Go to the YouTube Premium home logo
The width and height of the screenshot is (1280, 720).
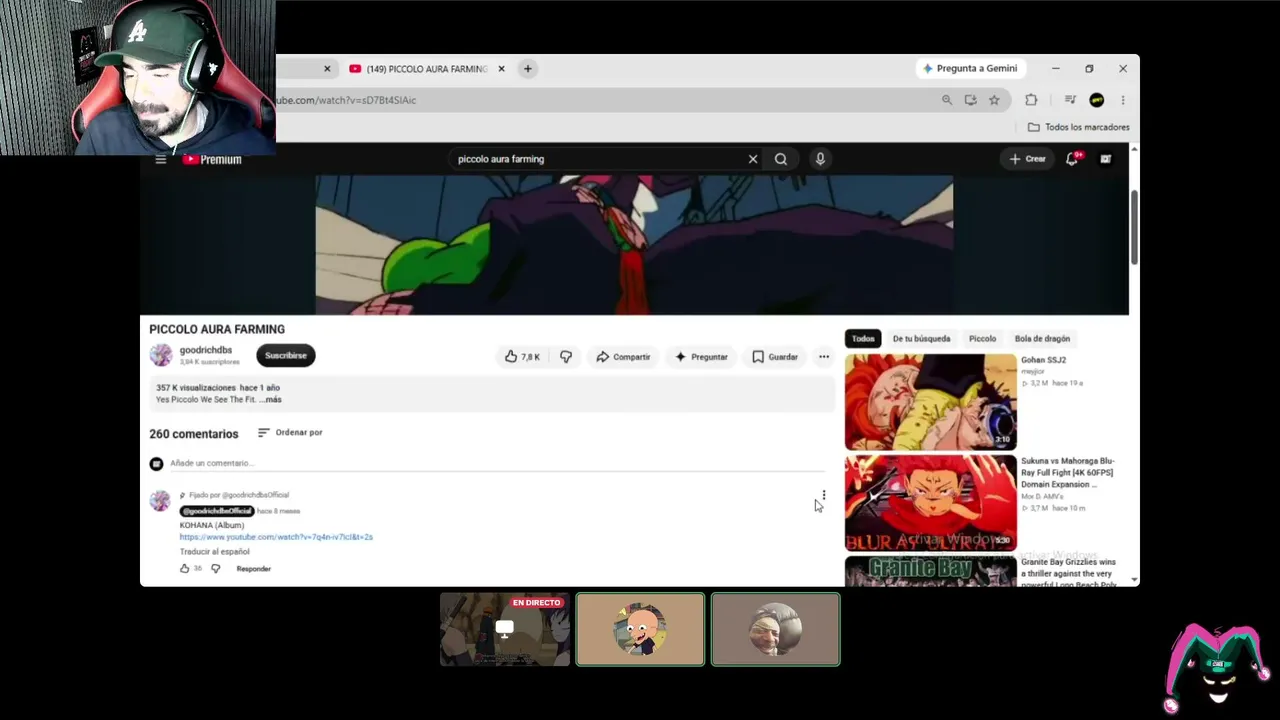click(212, 159)
